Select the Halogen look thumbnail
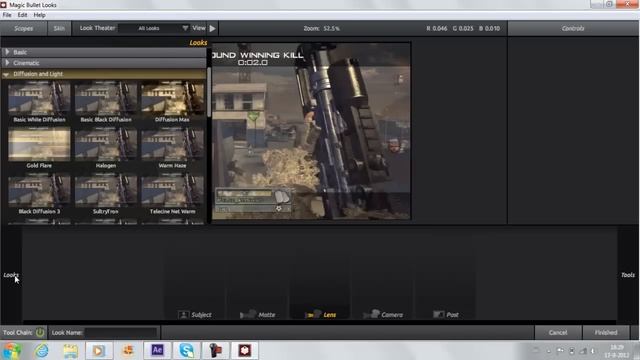The height and width of the screenshot is (360, 640). point(106,144)
